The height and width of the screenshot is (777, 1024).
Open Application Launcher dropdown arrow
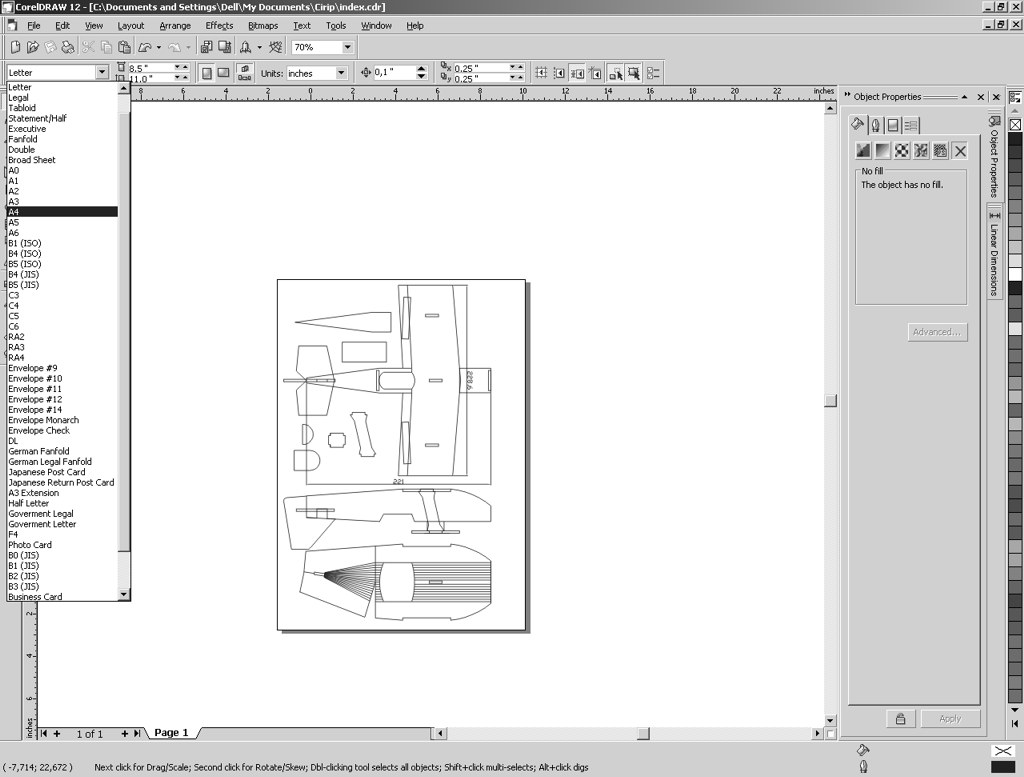[259, 47]
